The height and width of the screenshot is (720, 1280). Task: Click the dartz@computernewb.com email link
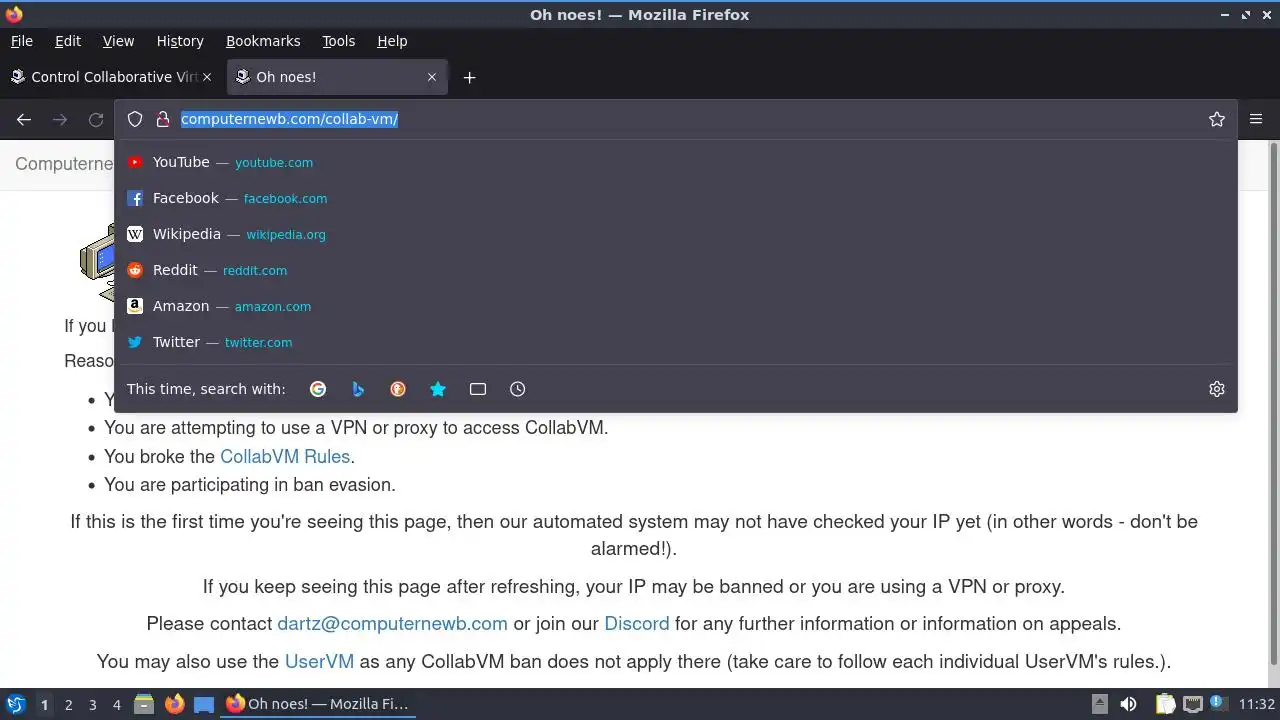click(x=392, y=623)
